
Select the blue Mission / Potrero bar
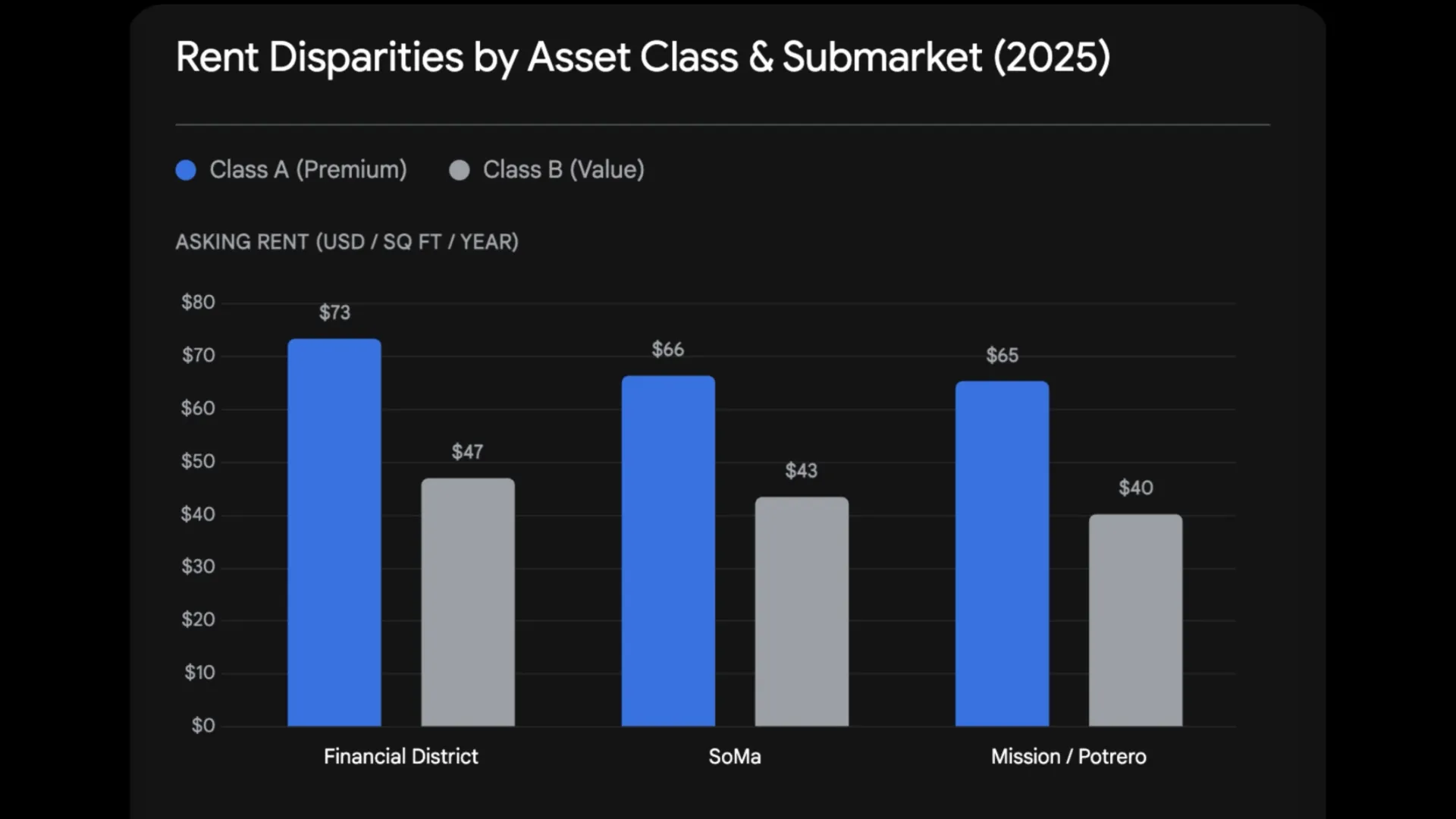[x=1002, y=554]
